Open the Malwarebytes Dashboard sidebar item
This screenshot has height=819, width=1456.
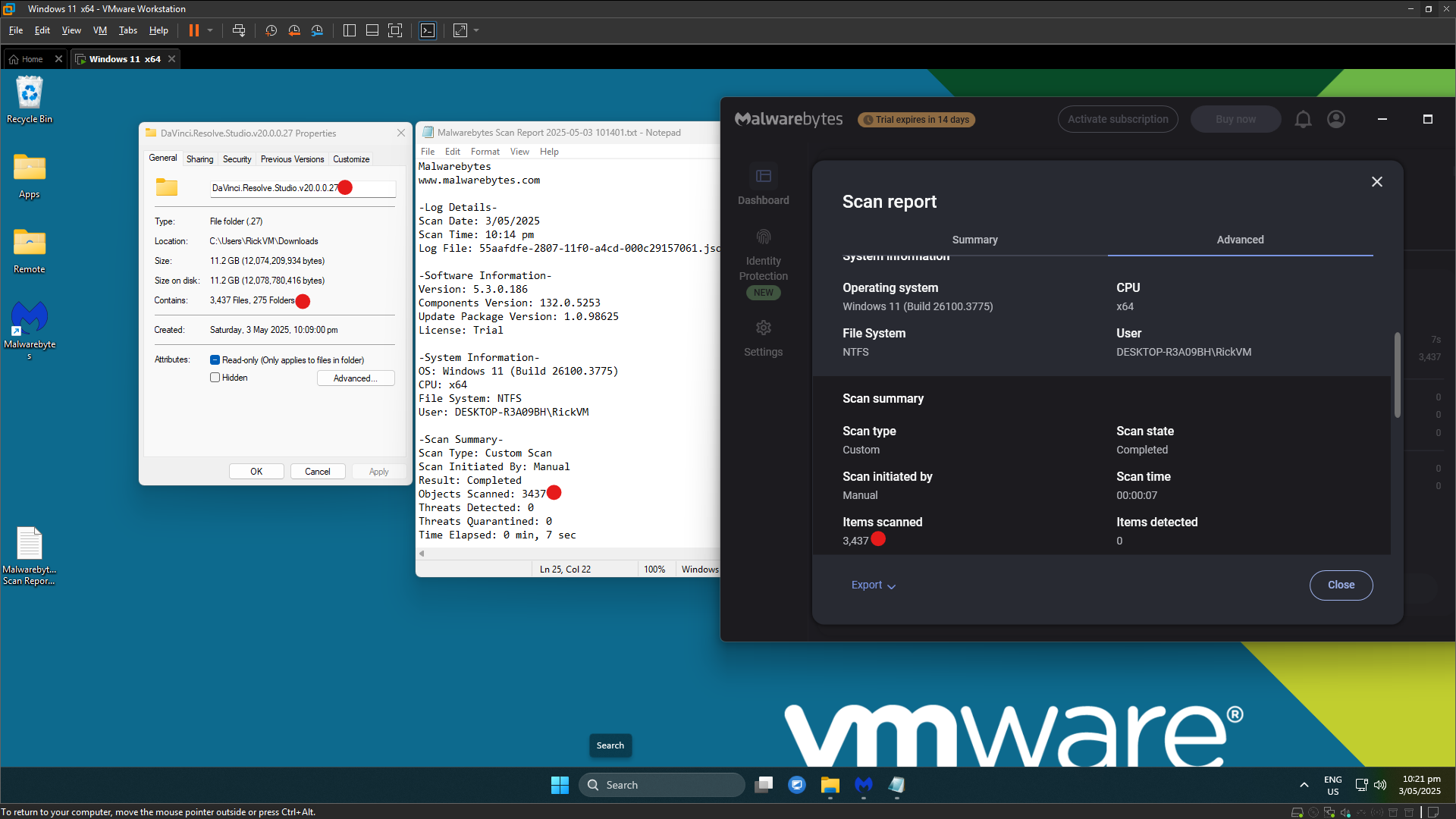point(764,186)
